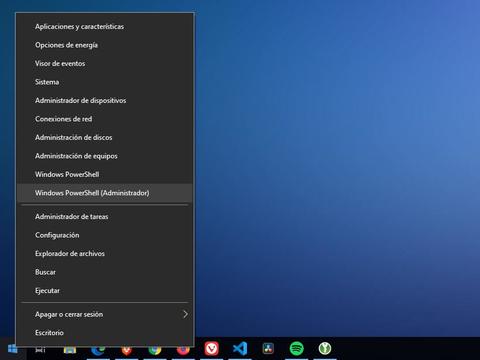480x360 pixels.
Task: Launch Windows PowerShell (Administrador)
Action: [x=105, y=193]
